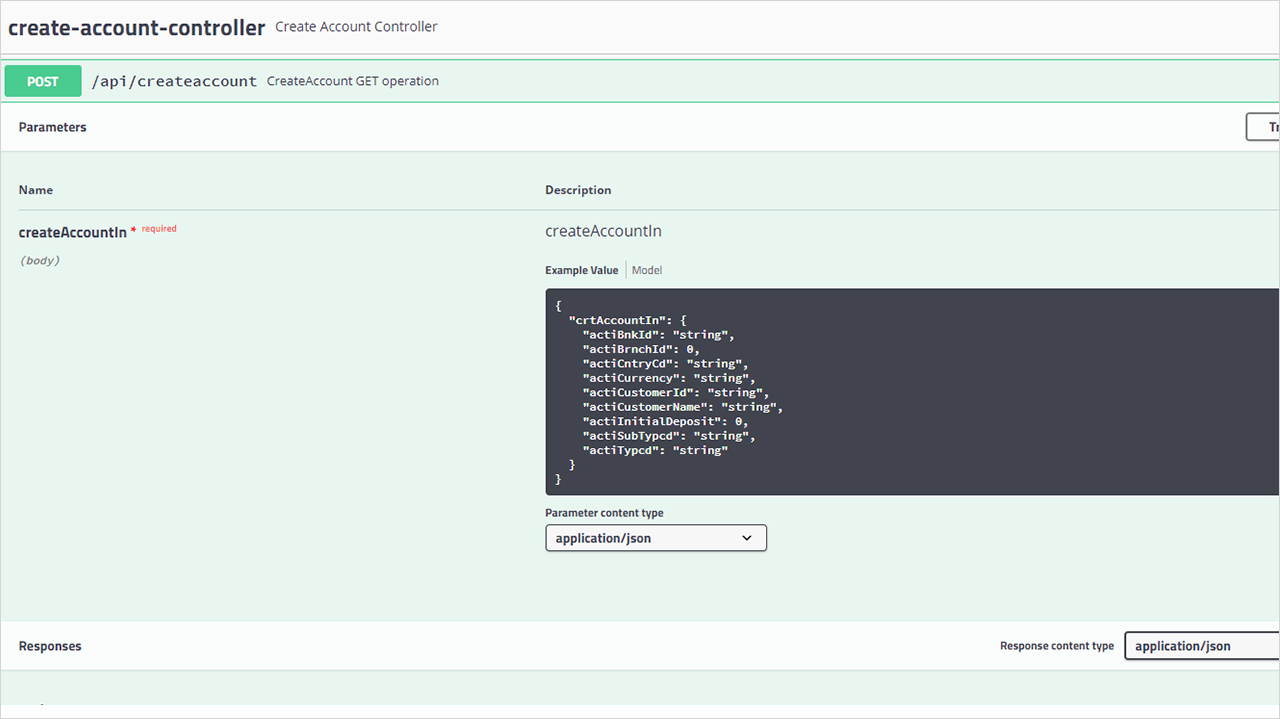
Task: Click the "crtAccountIn" line in the JSON
Action: tap(628, 320)
